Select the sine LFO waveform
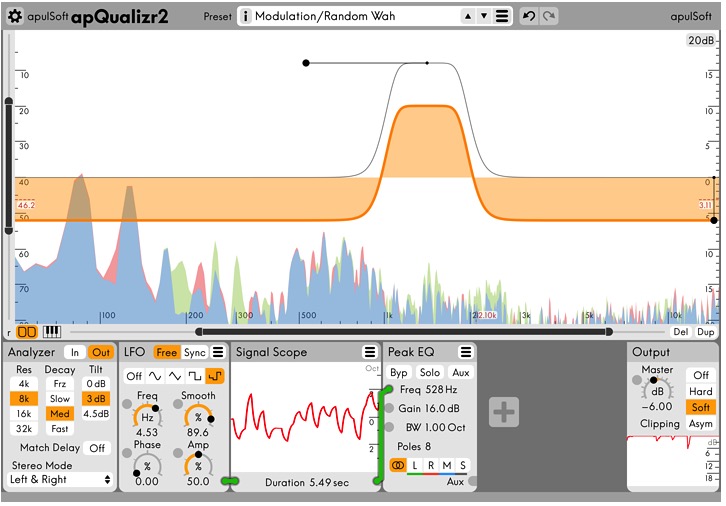Viewport: 726px width, 506px height. click(x=155, y=376)
